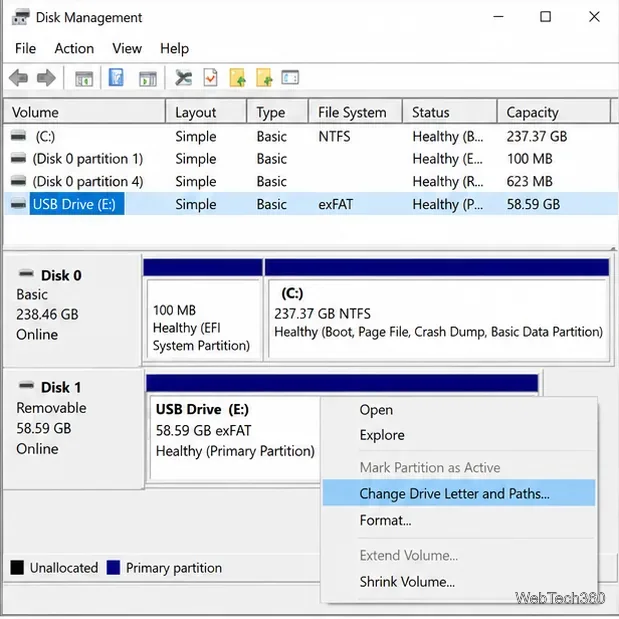Choose Shrink Volume... in the context menu
Viewport: 619px width, 619px height.
coord(459,581)
